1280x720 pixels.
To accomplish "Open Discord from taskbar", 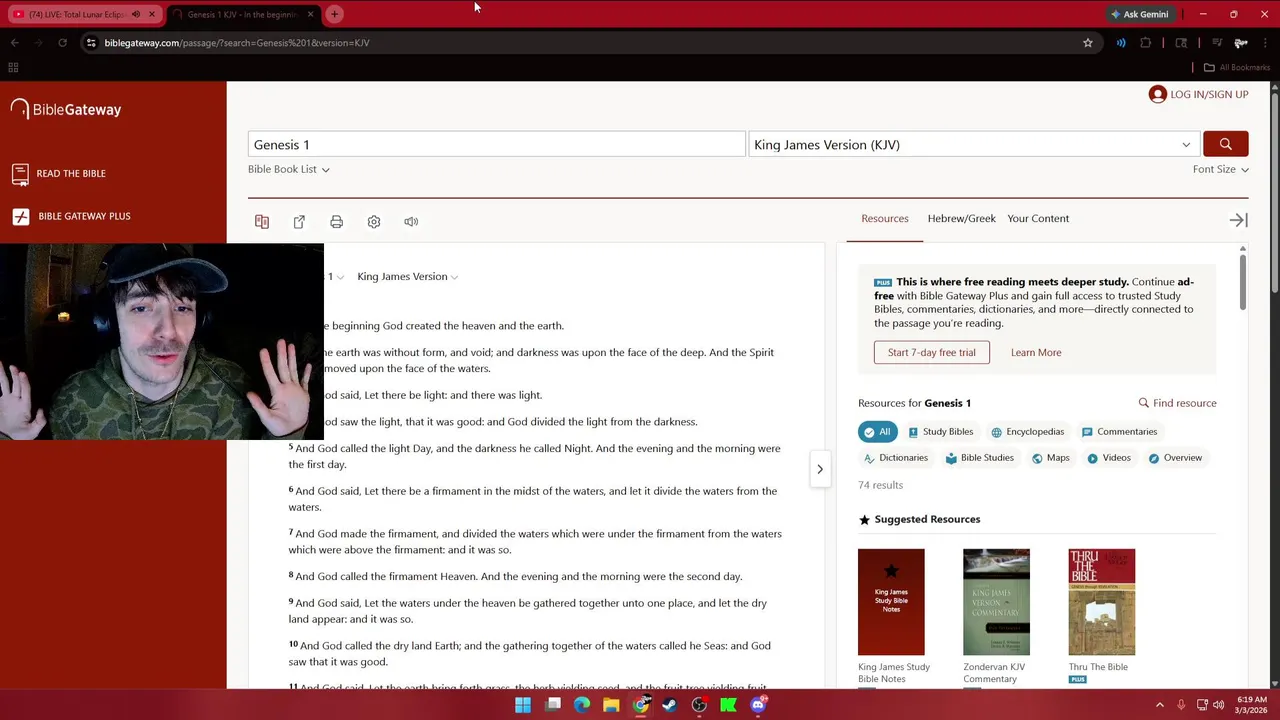I will click(x=758, y=705).
